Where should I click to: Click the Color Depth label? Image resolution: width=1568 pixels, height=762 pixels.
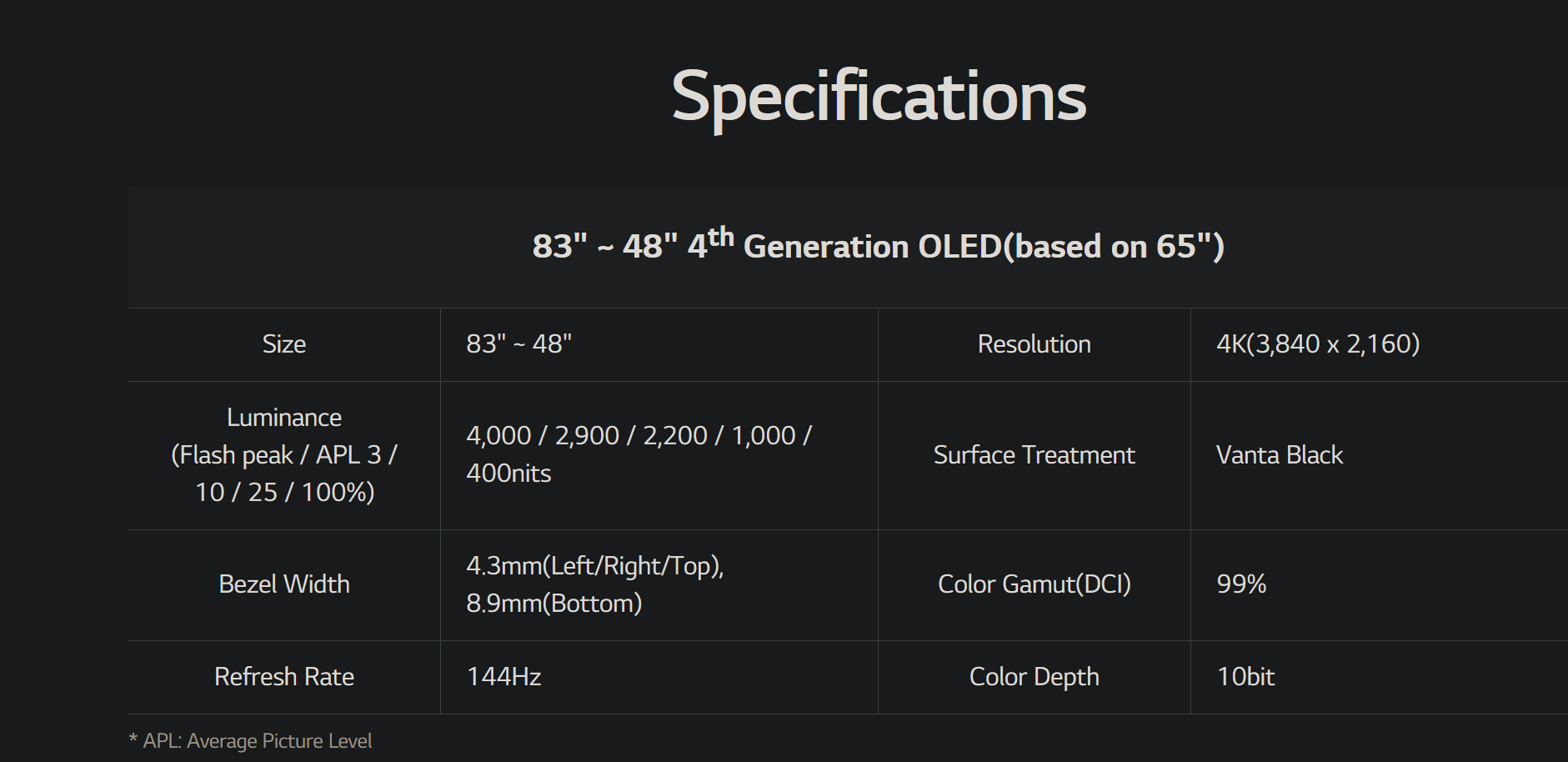1034,677
